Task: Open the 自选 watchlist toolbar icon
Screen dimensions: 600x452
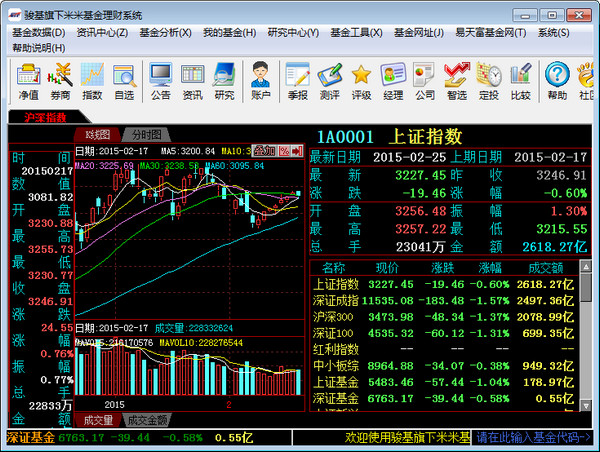Action: point(124,82)
